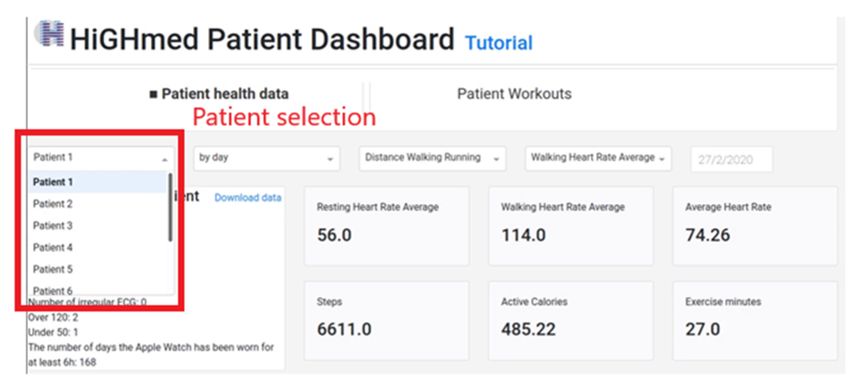
Task: Choose Patient 5 from the list
Action: [x=98, y=269]
